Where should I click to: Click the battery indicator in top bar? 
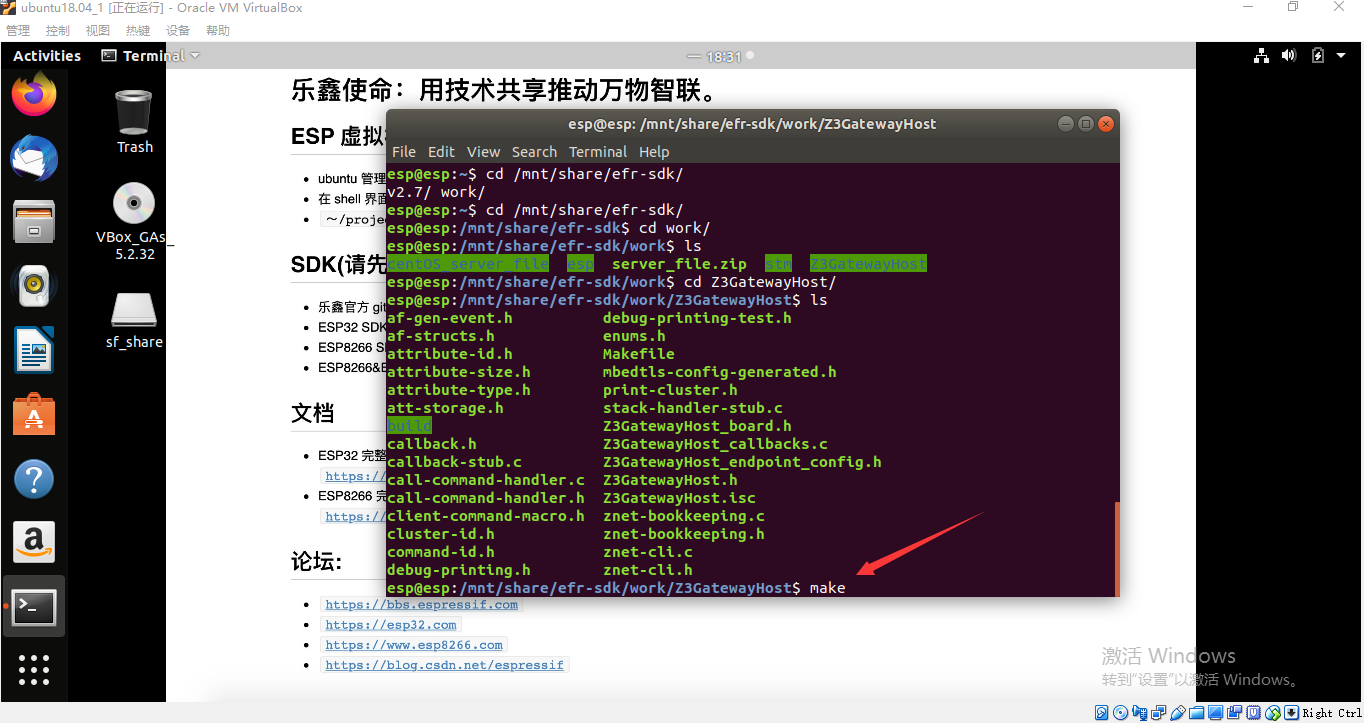[x=1318, y=56]
